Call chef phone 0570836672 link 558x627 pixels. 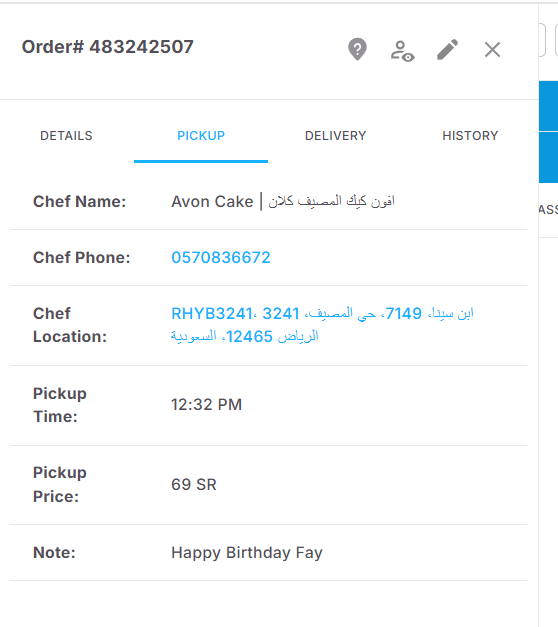tap(221, 258)
